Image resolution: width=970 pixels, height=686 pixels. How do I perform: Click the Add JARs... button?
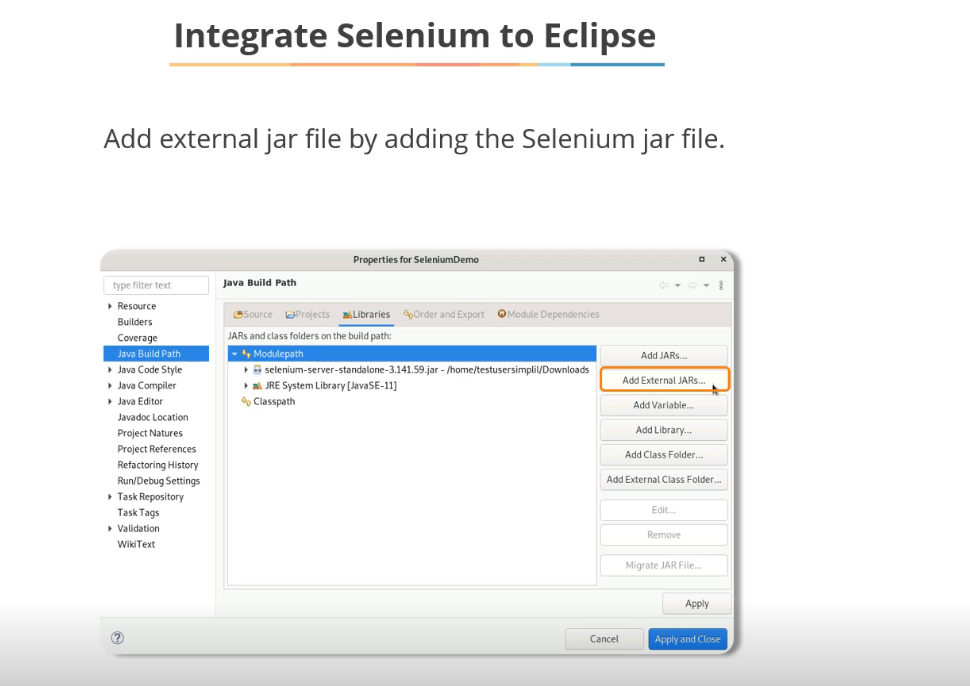coord(664,356)
